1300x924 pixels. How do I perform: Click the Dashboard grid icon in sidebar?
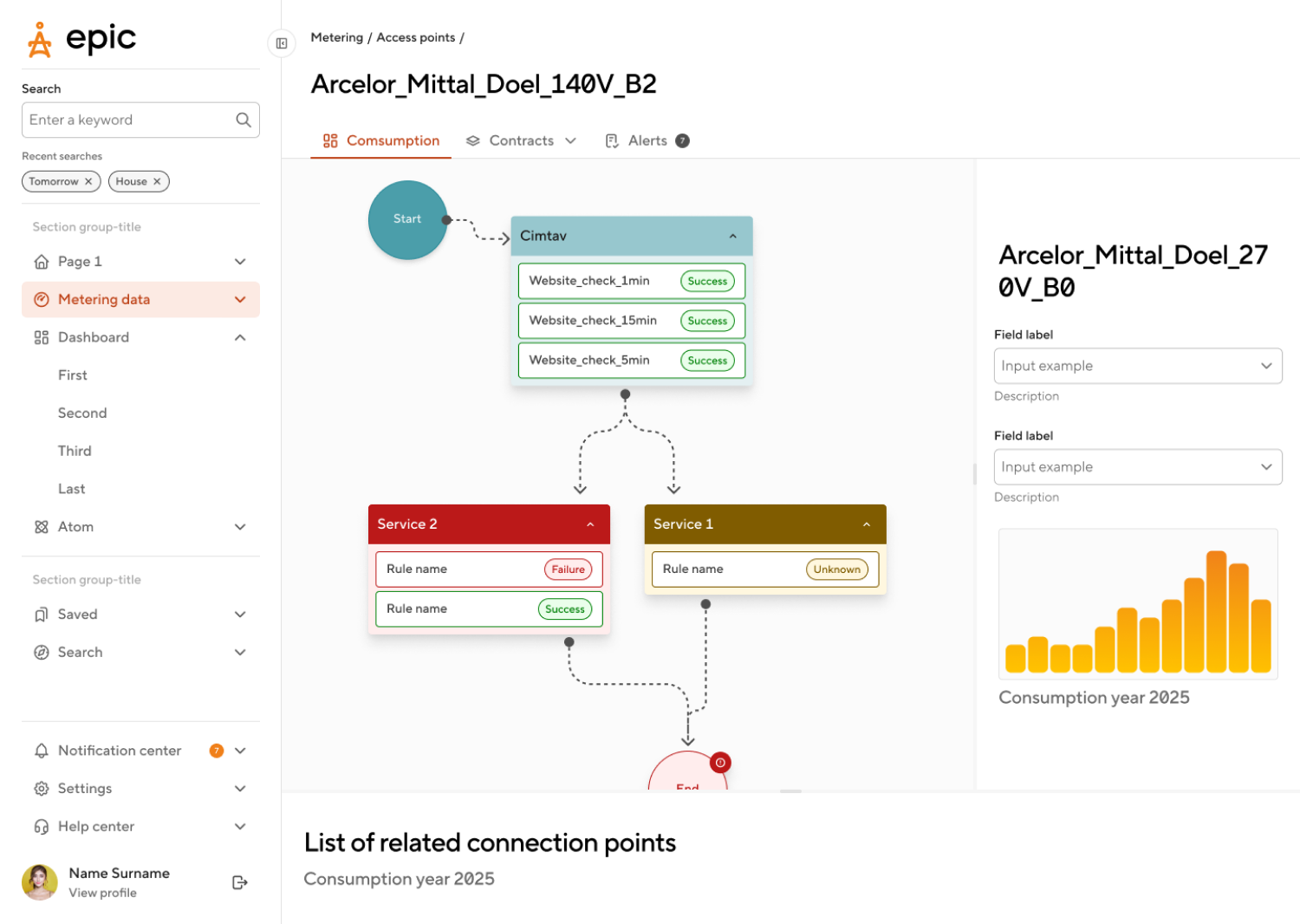pyautogui.click(x=41, y=337)
